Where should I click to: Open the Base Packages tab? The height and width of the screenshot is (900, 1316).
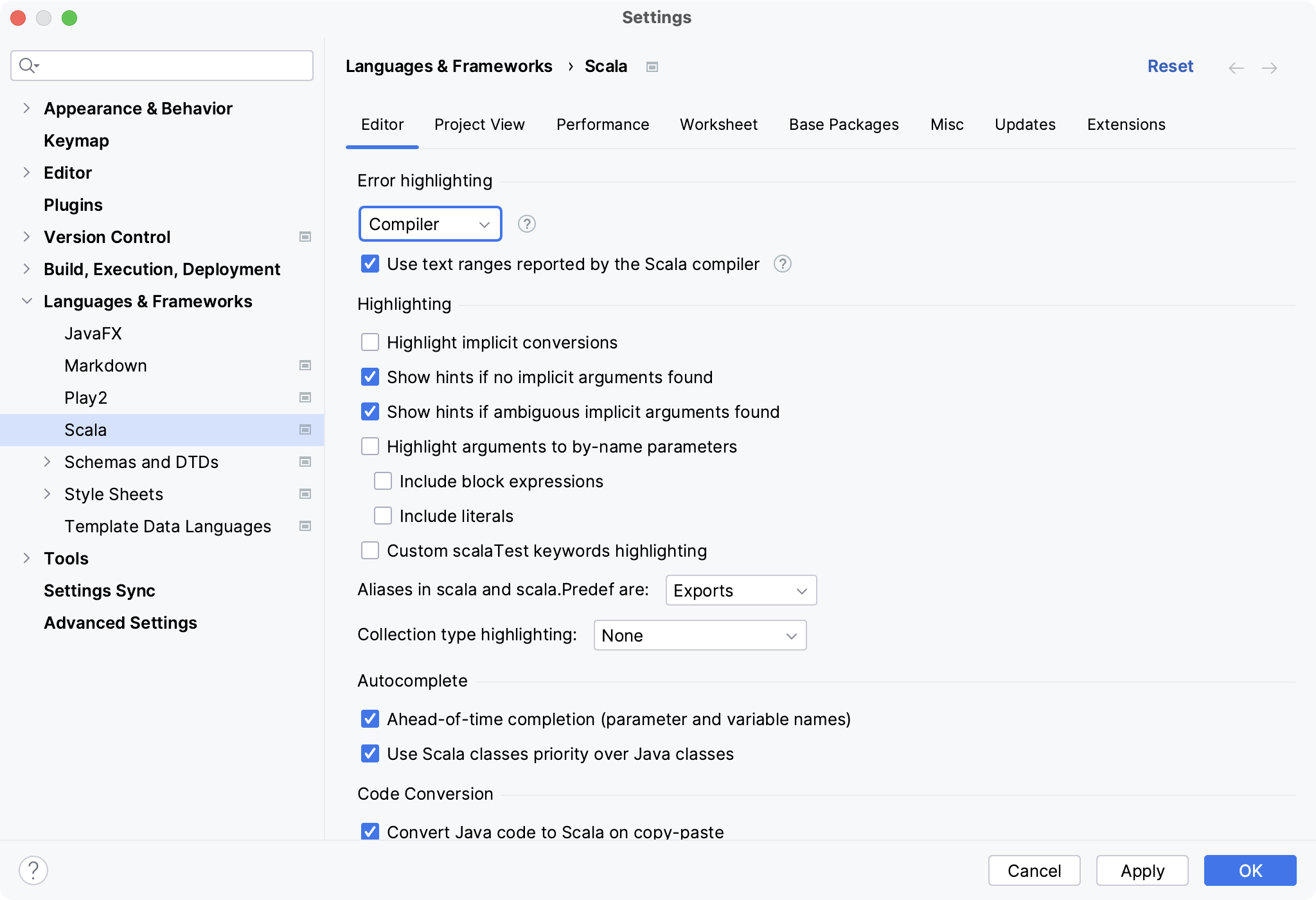click(x=843, y=124)
